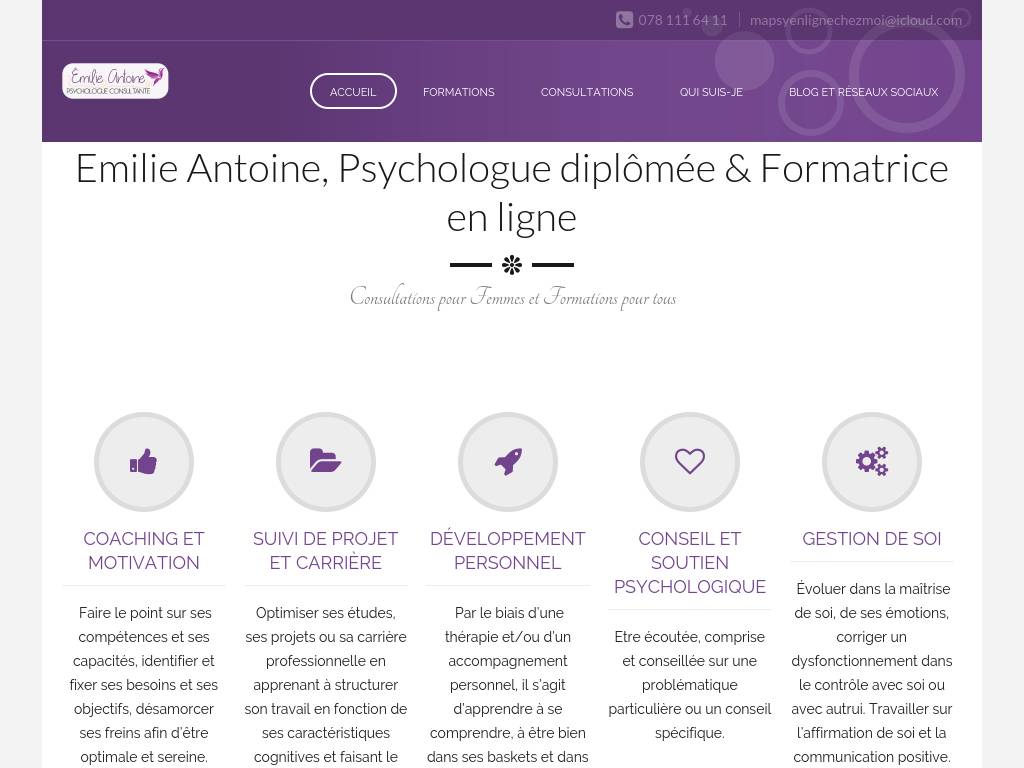Screen dimensions: 1024x768
Task: Open the Coaching et Motivation heading
Action: click(144, 550)
